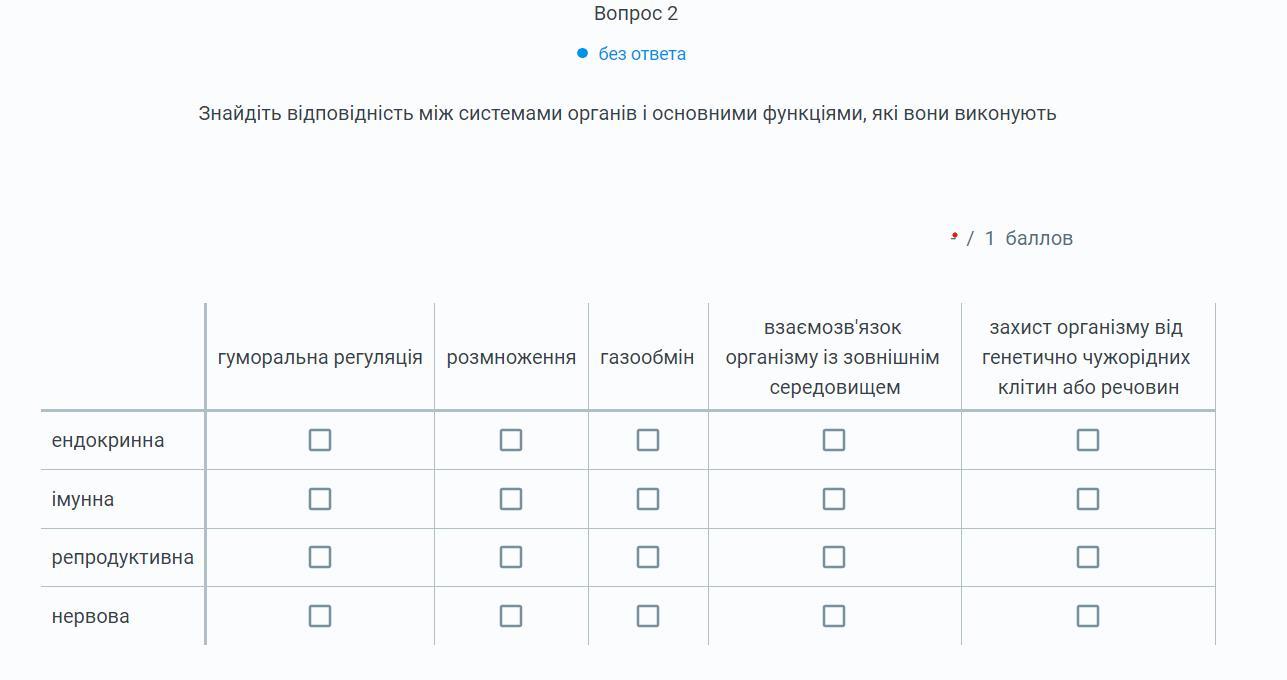Viewport: 1287px width, 680px height.
Task: Click the 'Вопрос 2' heading
Action: 636,14
